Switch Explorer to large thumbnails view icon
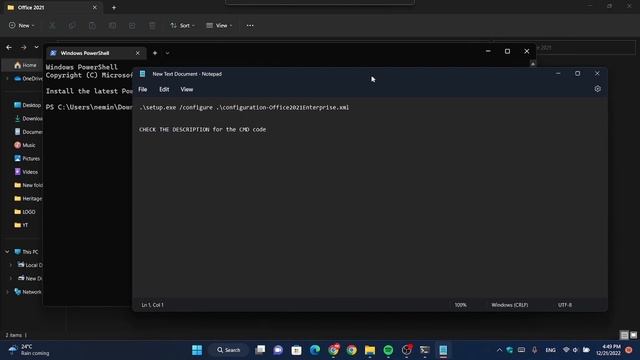 coord(633,335)
